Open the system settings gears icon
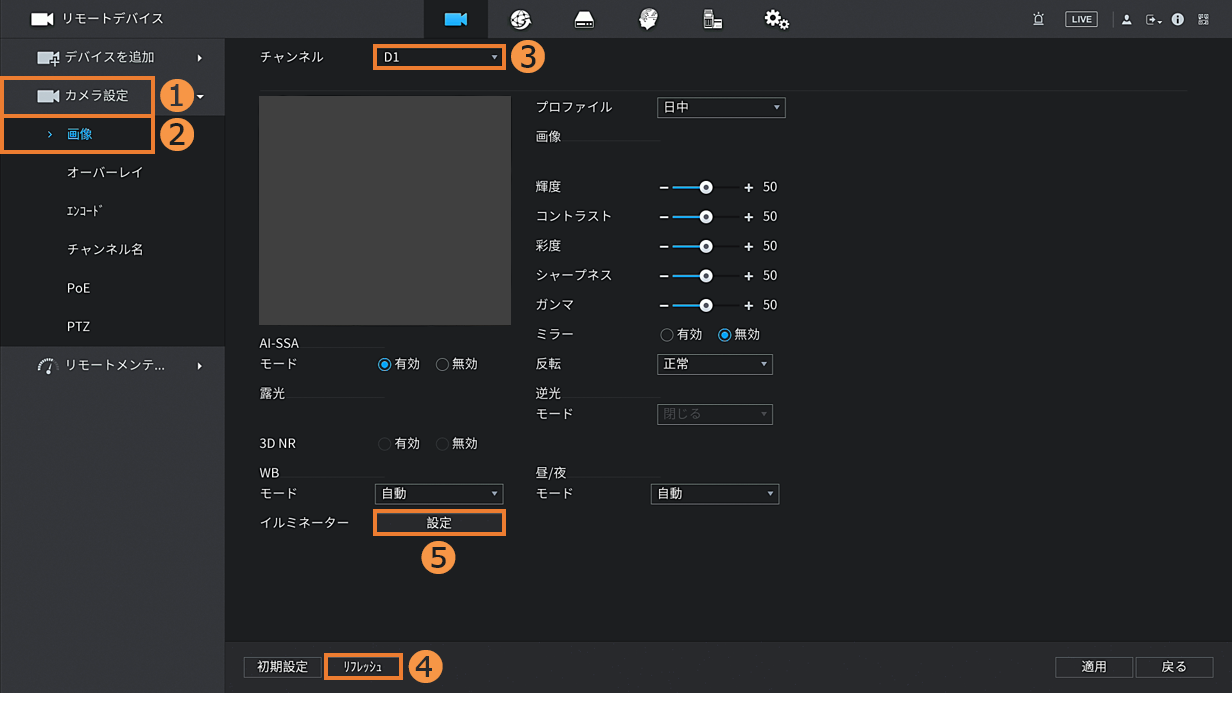 coord(776,19)
